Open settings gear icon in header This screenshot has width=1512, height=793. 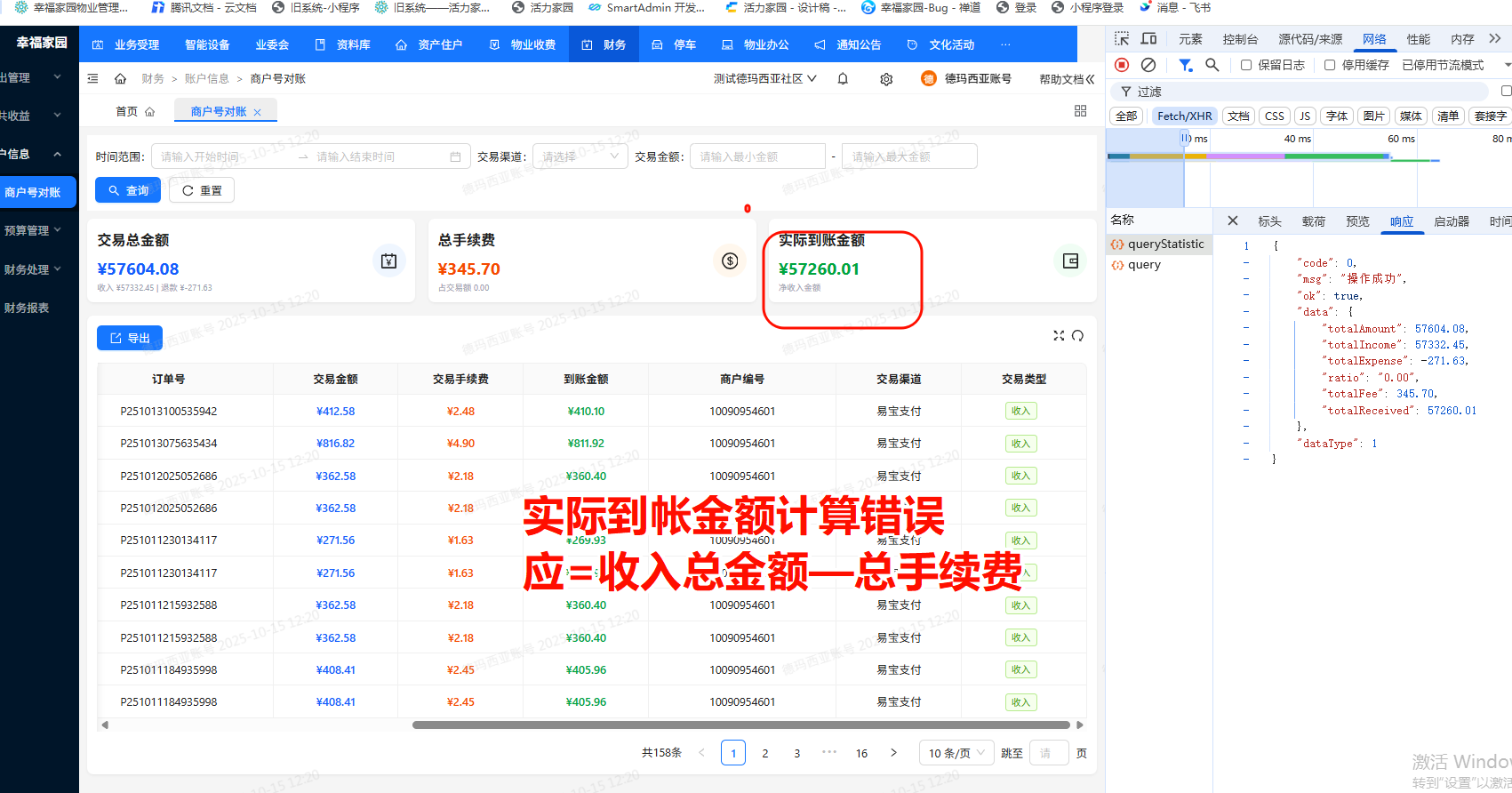point(886,79)
